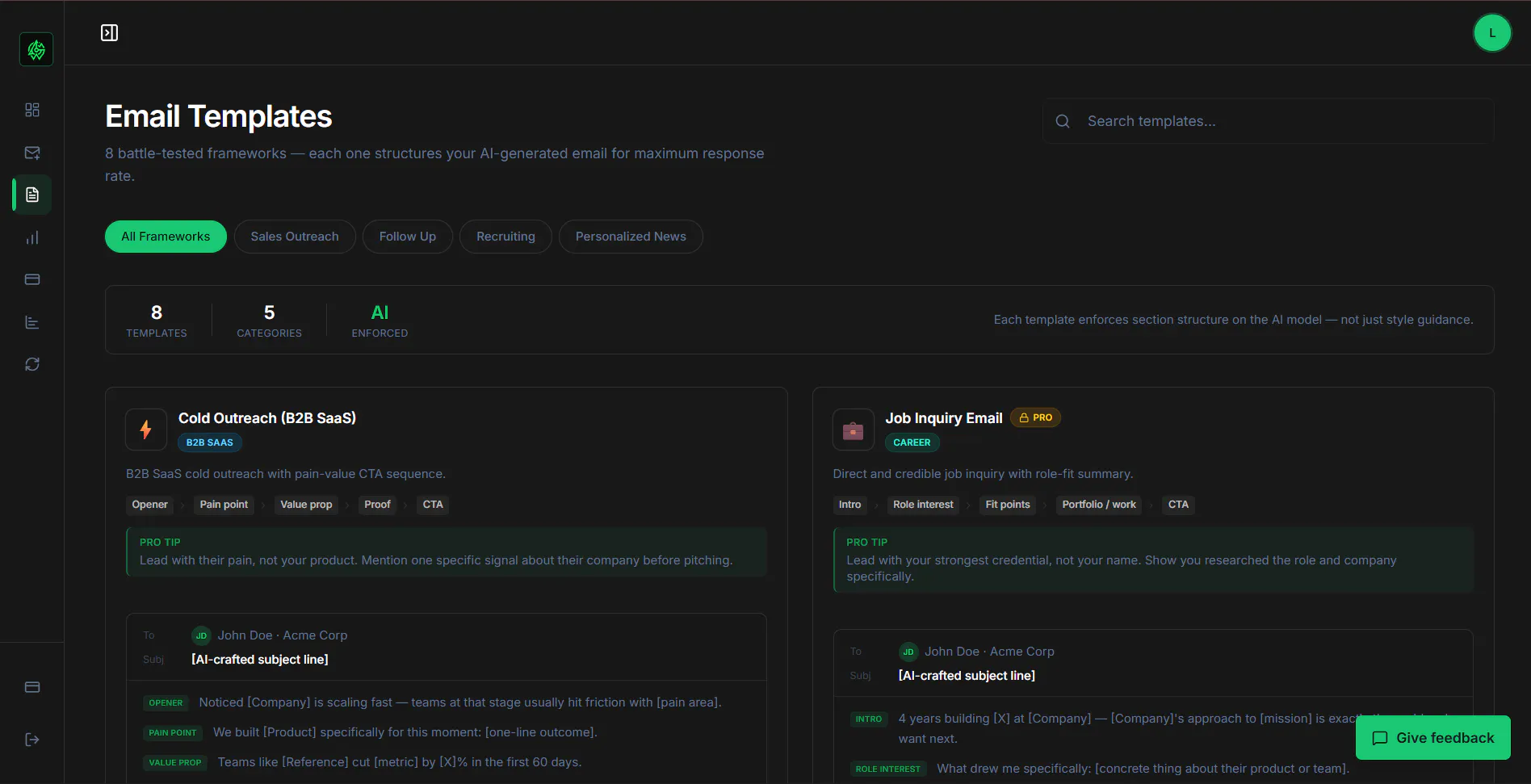
Task: Click the Job Inquiry PRO TIP box
Action: click(x=1153, y=560)
